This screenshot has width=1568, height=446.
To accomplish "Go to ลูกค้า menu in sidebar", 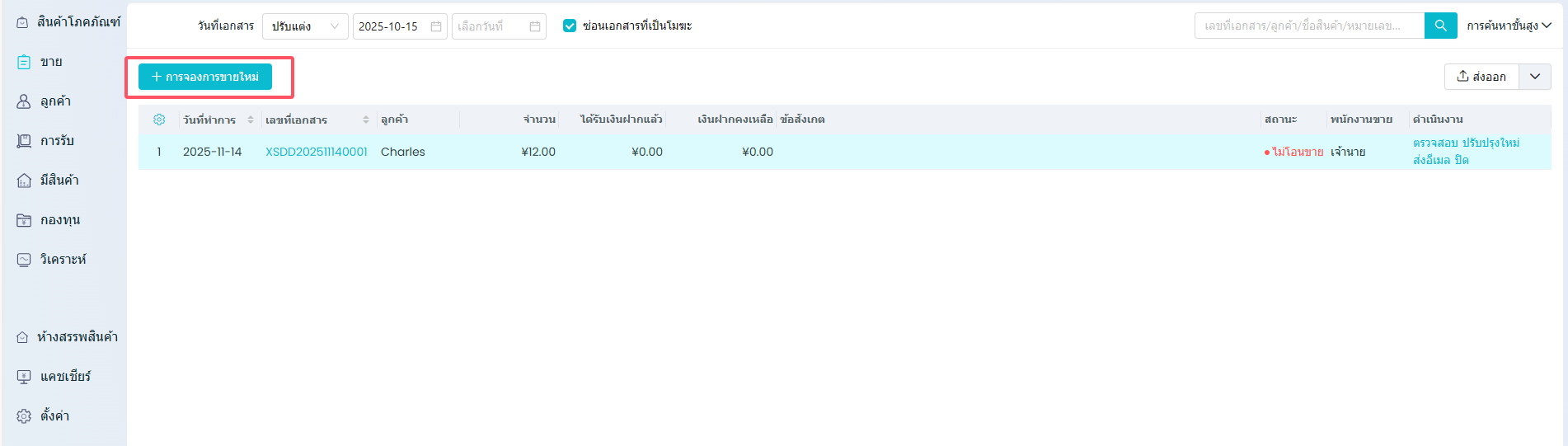I will coord(54,101).
